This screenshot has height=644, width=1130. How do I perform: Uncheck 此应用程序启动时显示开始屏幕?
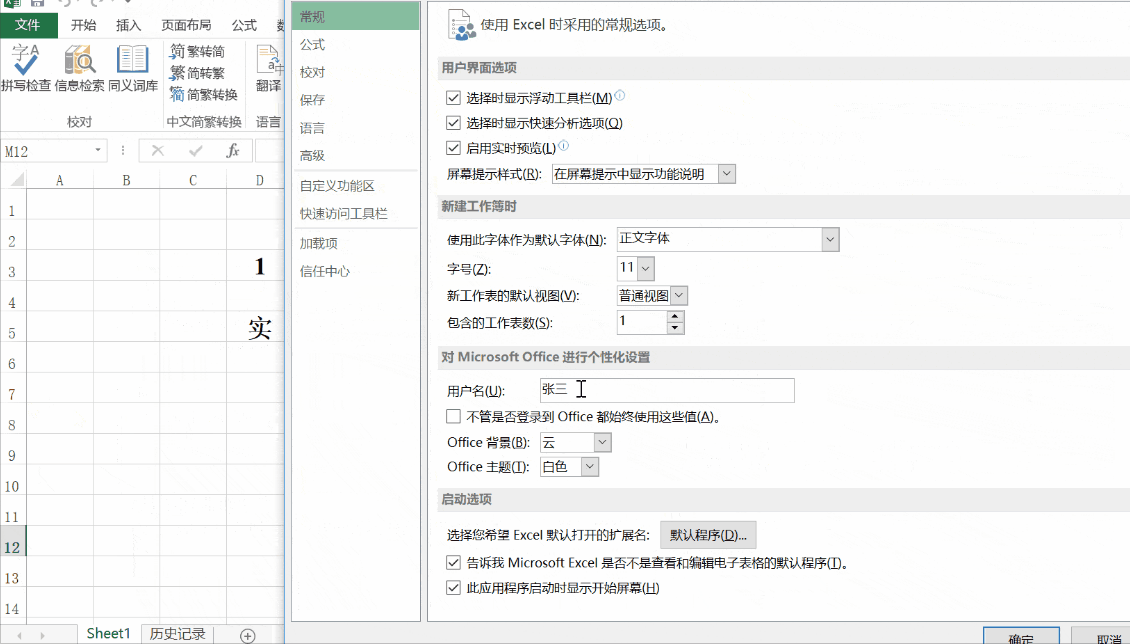click(x=454, y=587)
